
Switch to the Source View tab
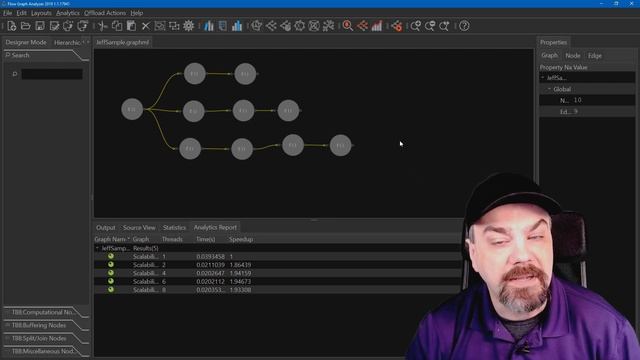tap(139, 227)
